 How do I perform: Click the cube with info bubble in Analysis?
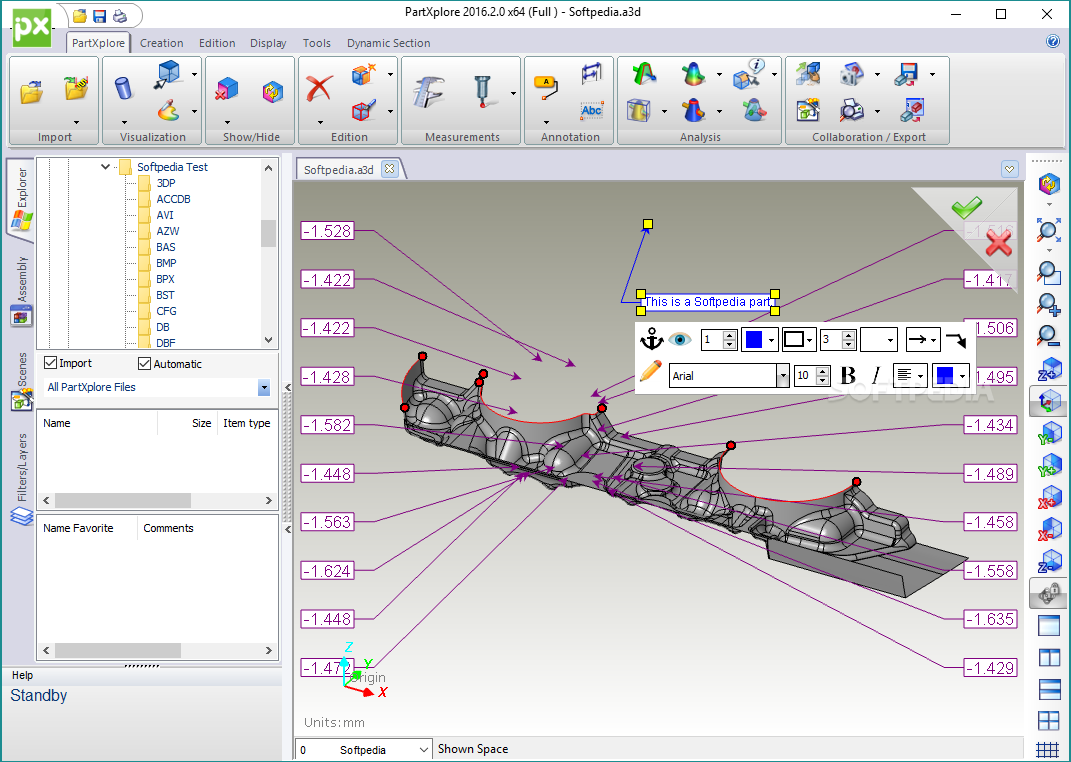[749, 74]
